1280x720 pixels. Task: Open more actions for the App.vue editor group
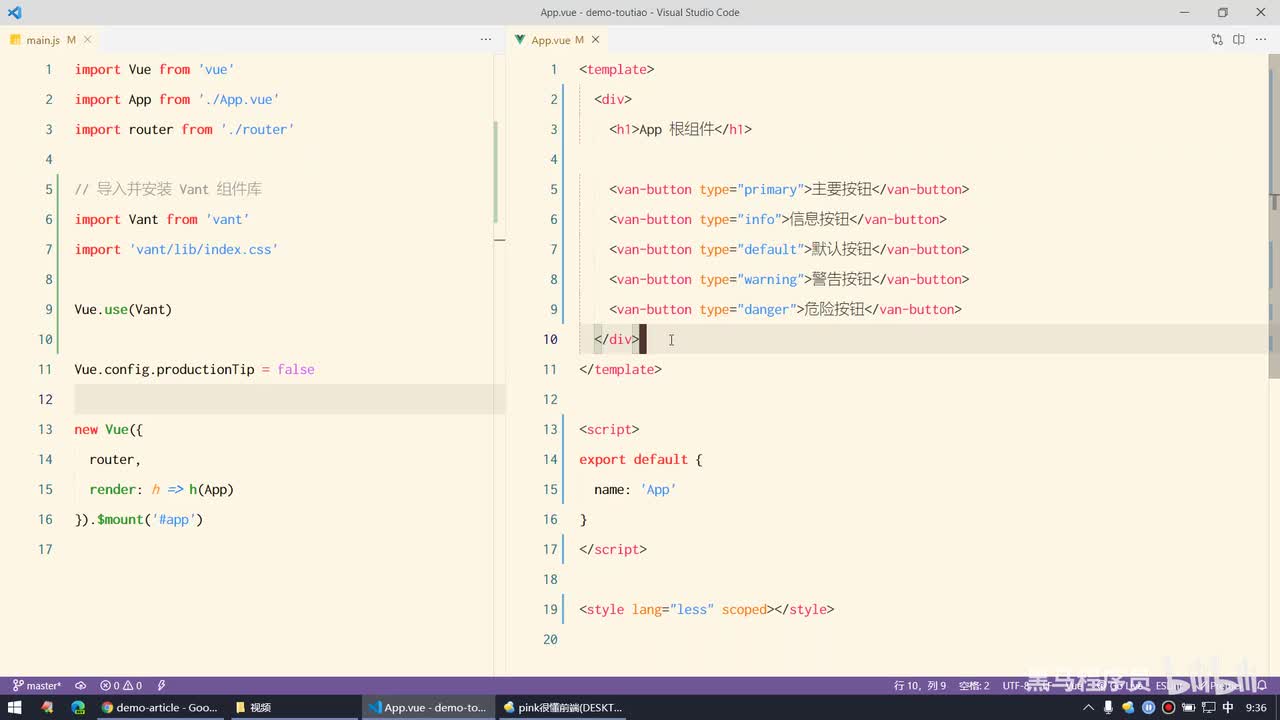[x=1261, y=40]
